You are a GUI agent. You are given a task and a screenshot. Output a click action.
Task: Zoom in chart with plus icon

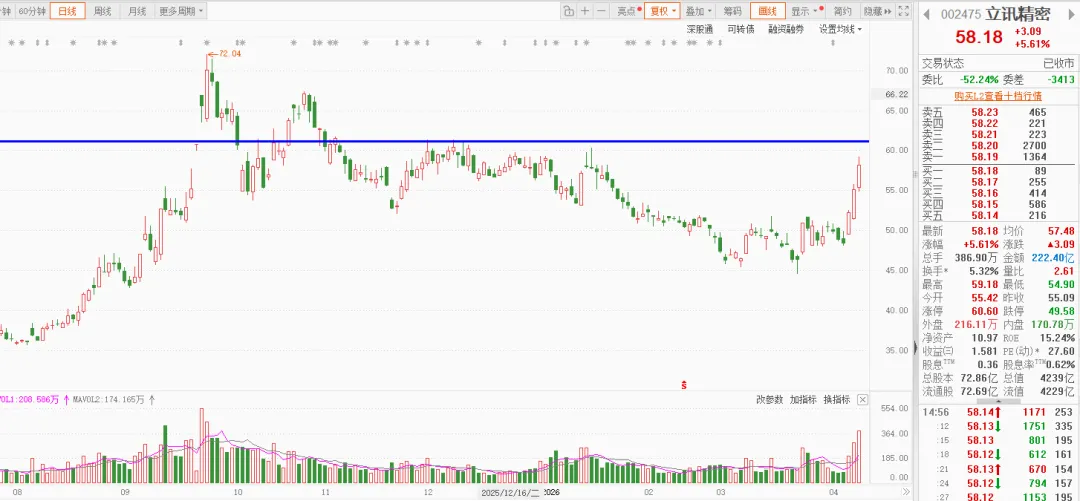pos(585,11)
